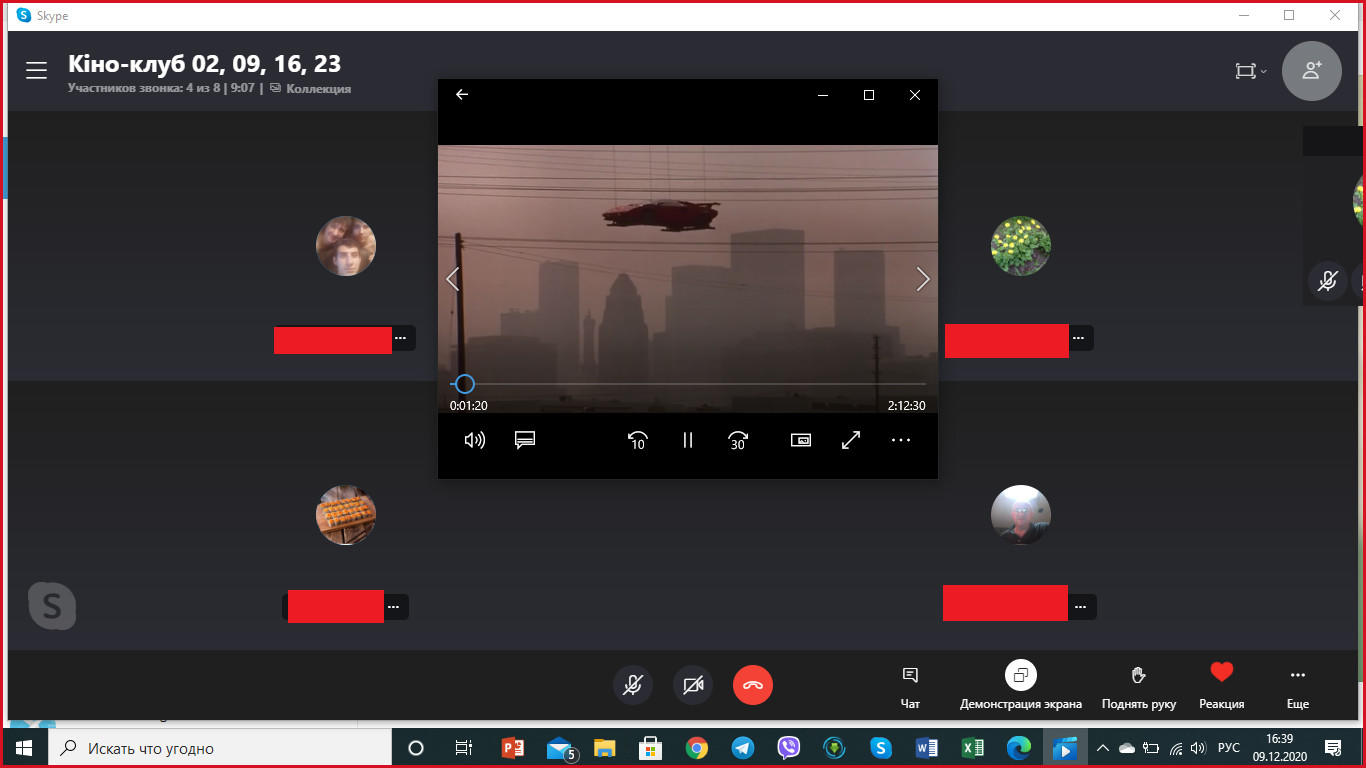1366x768 pixels.
Task: Click the call title Кіно-клуб 02, 09, 16, 23
Action: pyautogui.click(x=204, y=64)
